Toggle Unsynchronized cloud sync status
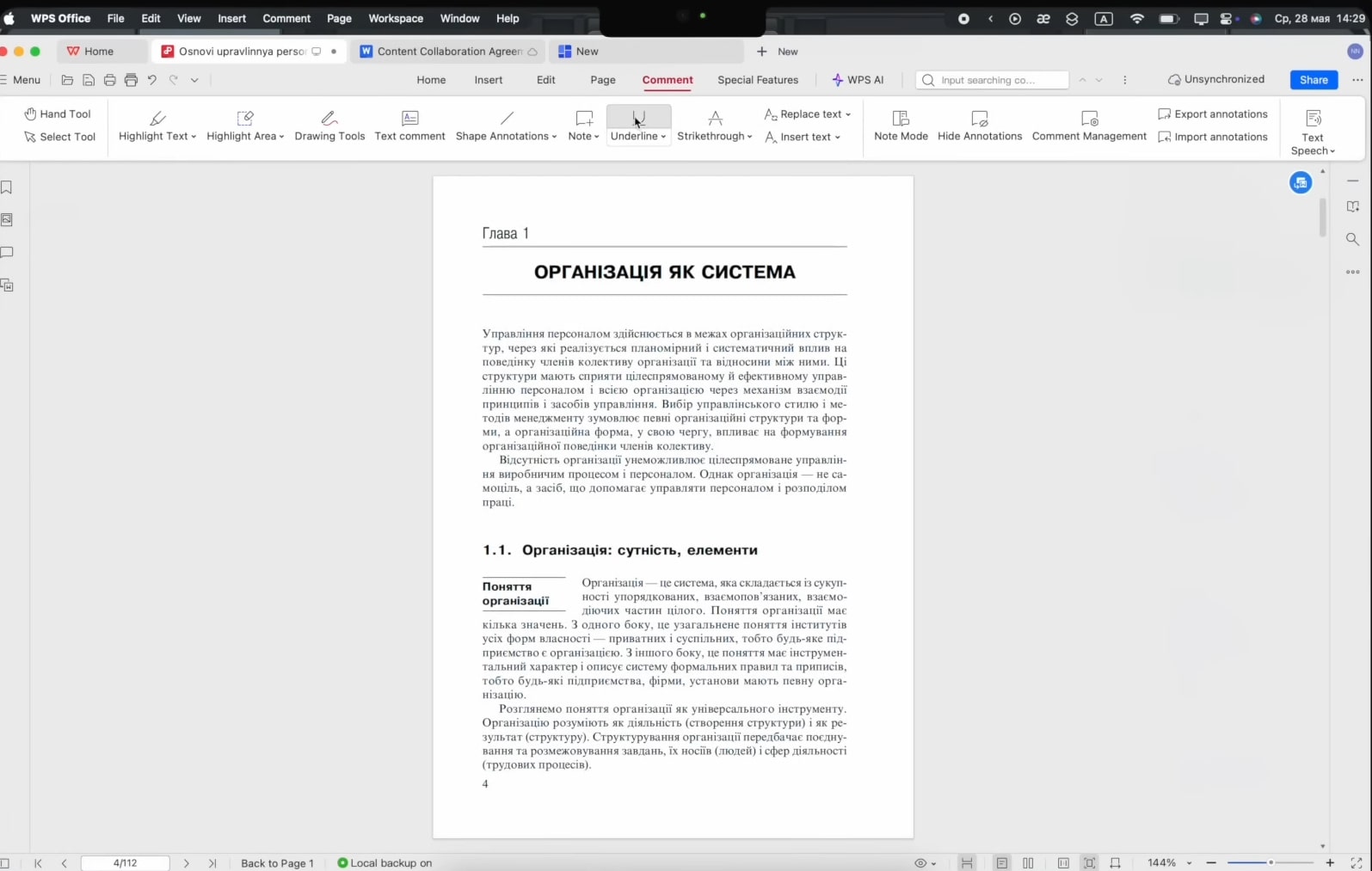Viewport: 1372px width, 871px height. [1215, 79]
